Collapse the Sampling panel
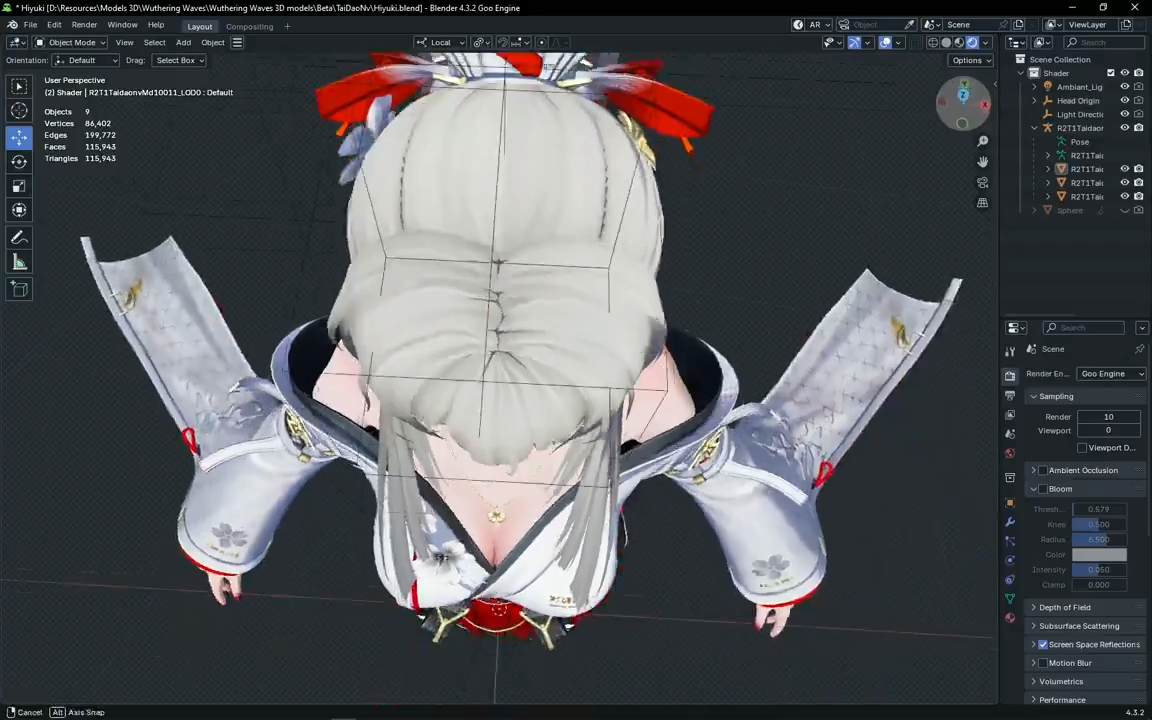The height and width of the screenshot is (720, 1152). pos(1055,396)
